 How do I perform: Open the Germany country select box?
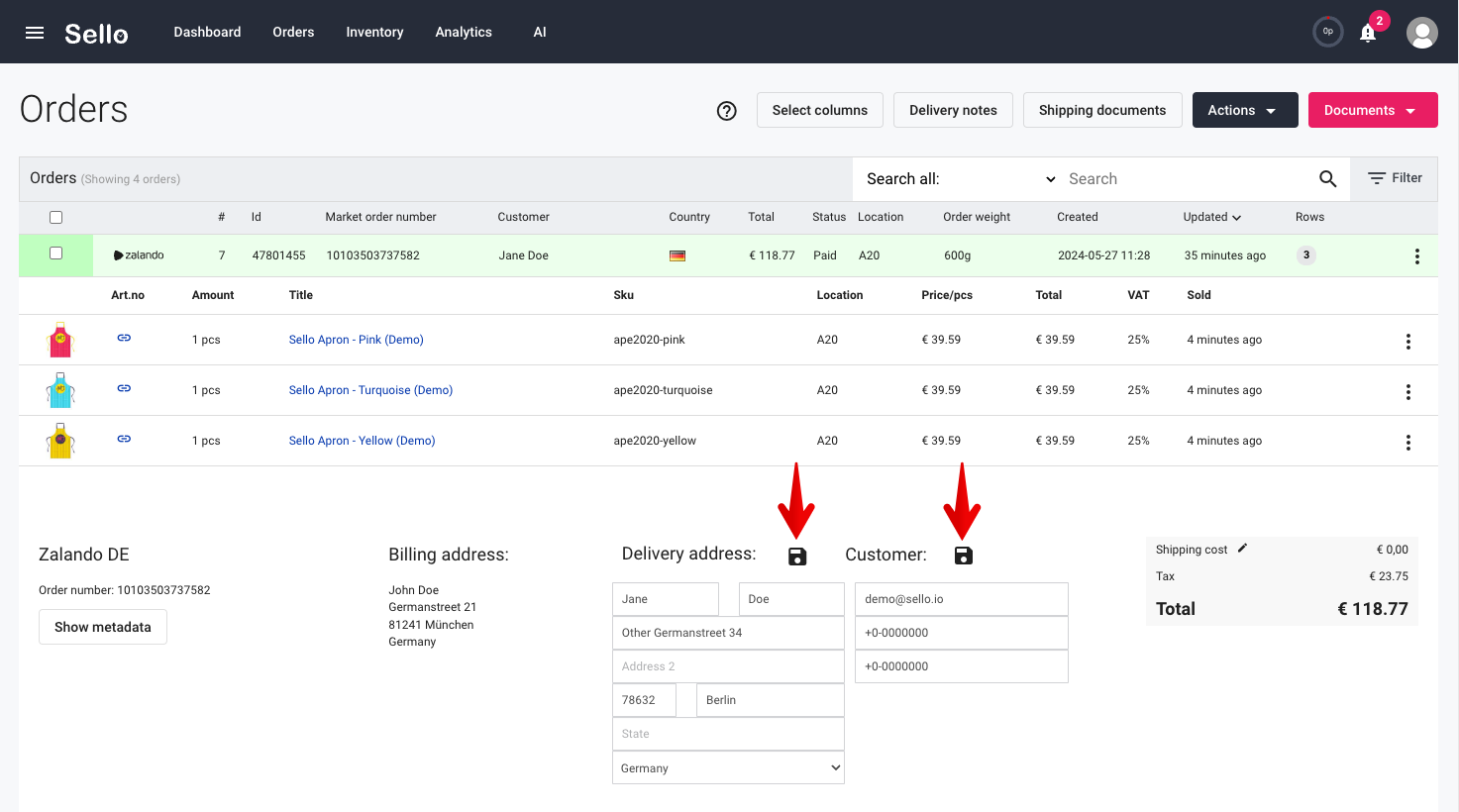pyautogui.click(x=728, y=768)
